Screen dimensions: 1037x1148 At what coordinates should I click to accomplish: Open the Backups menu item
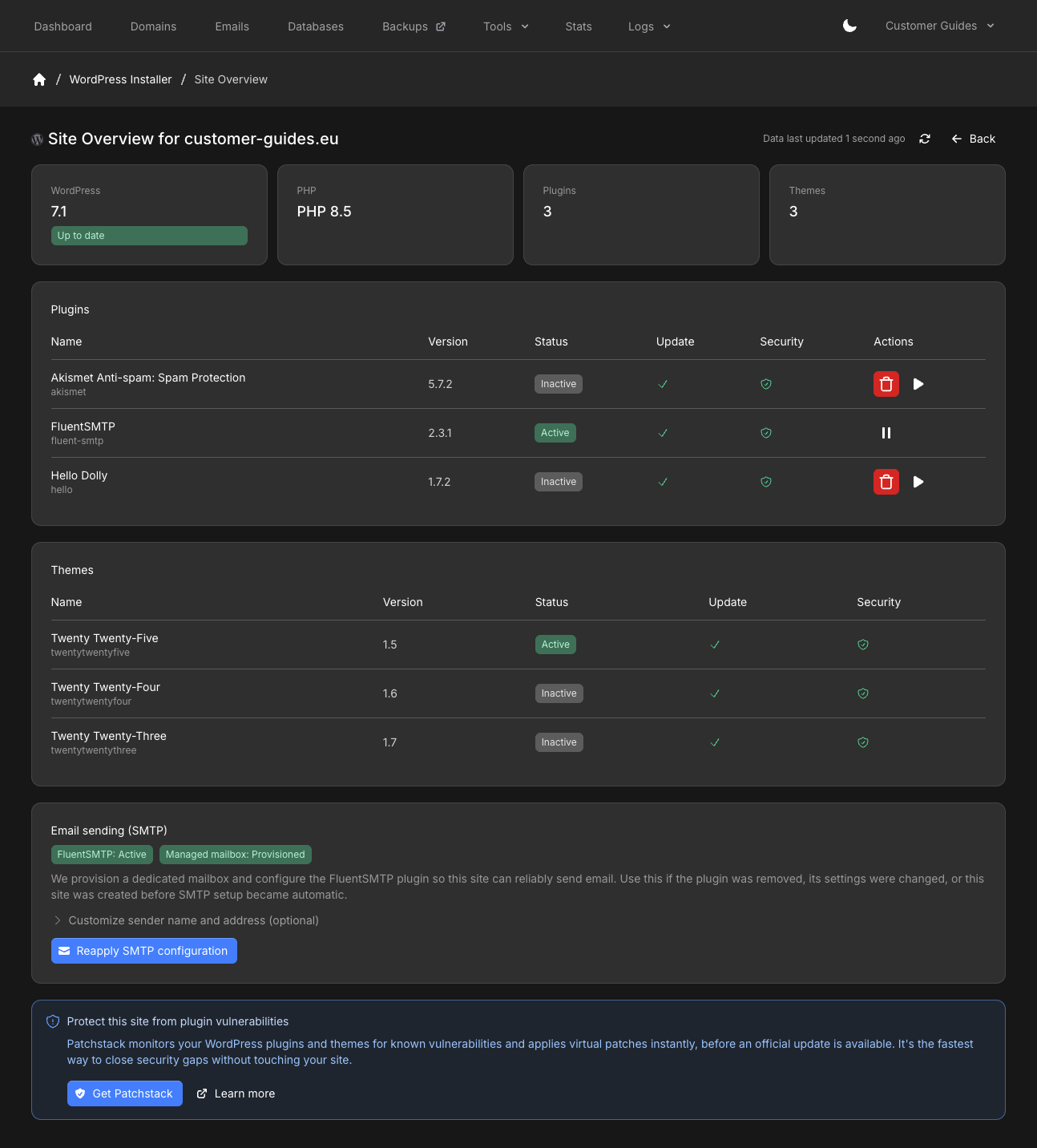point(414,26)
